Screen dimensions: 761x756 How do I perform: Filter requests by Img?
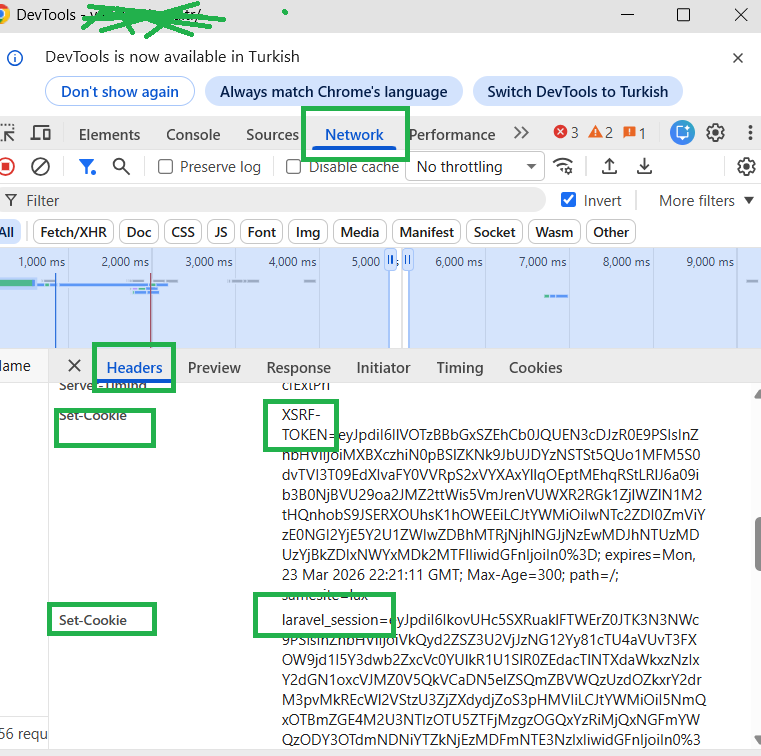[308, 232]
